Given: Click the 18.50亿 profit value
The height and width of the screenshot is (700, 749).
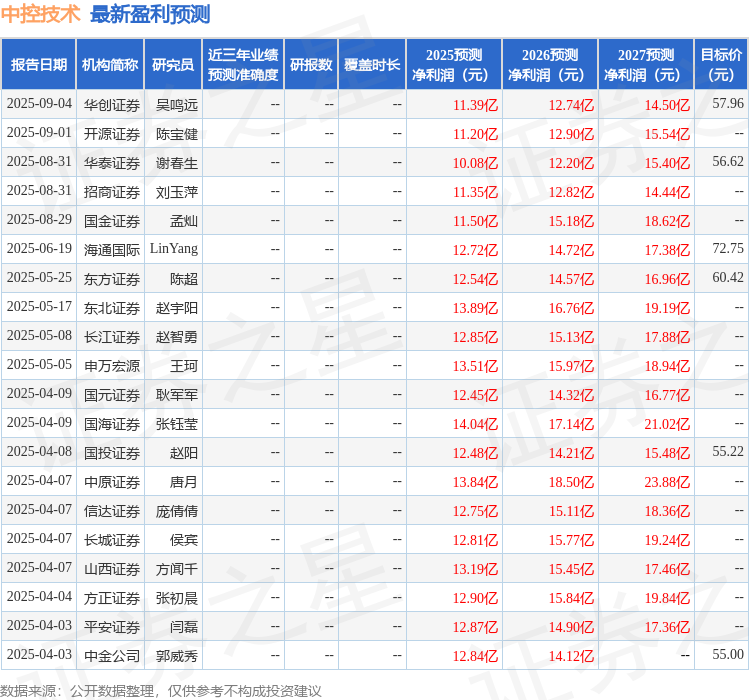Looking at the screenshot, I should coord(571,482).
